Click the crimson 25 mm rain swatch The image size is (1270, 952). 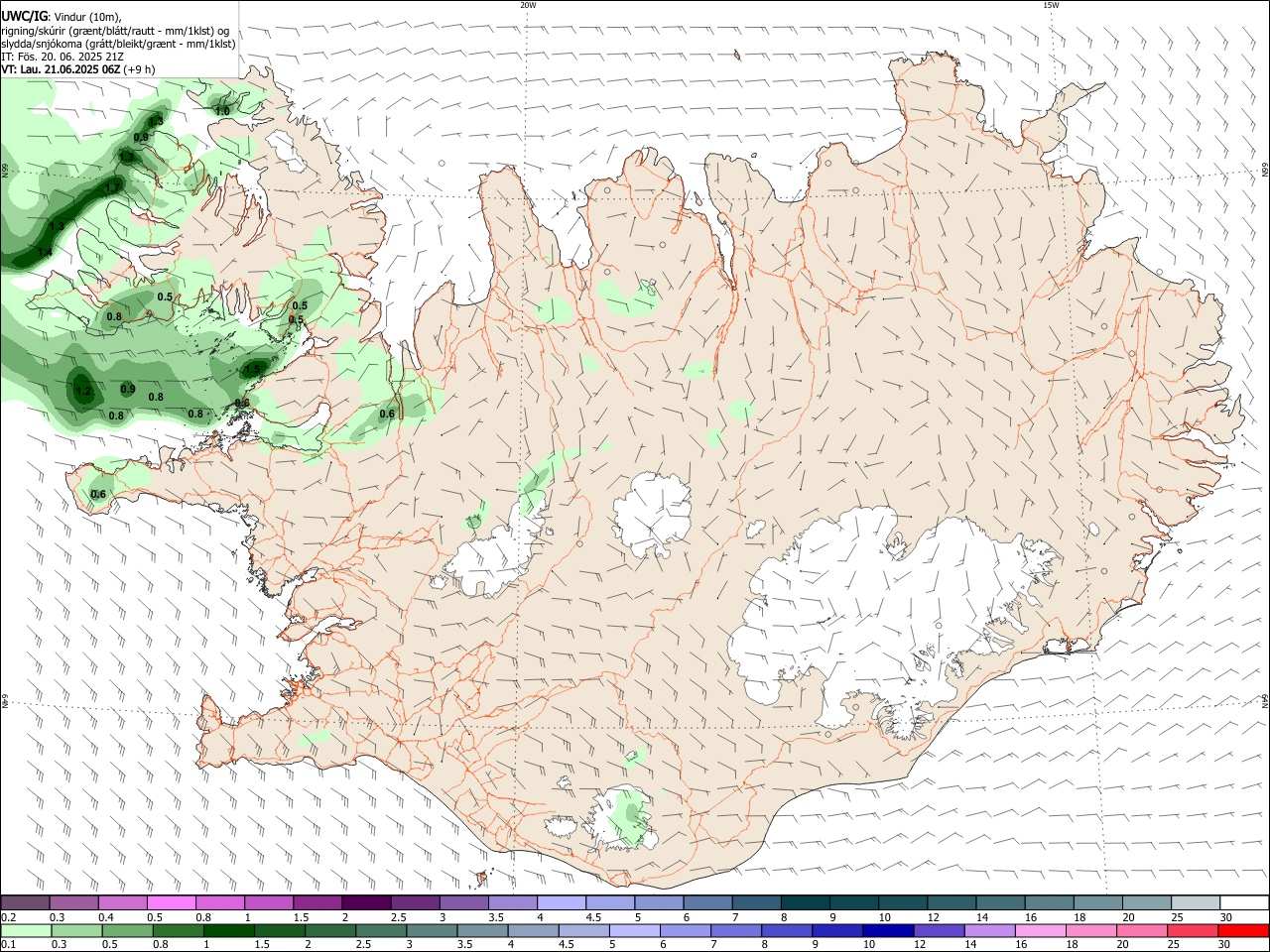(1194, 931)
